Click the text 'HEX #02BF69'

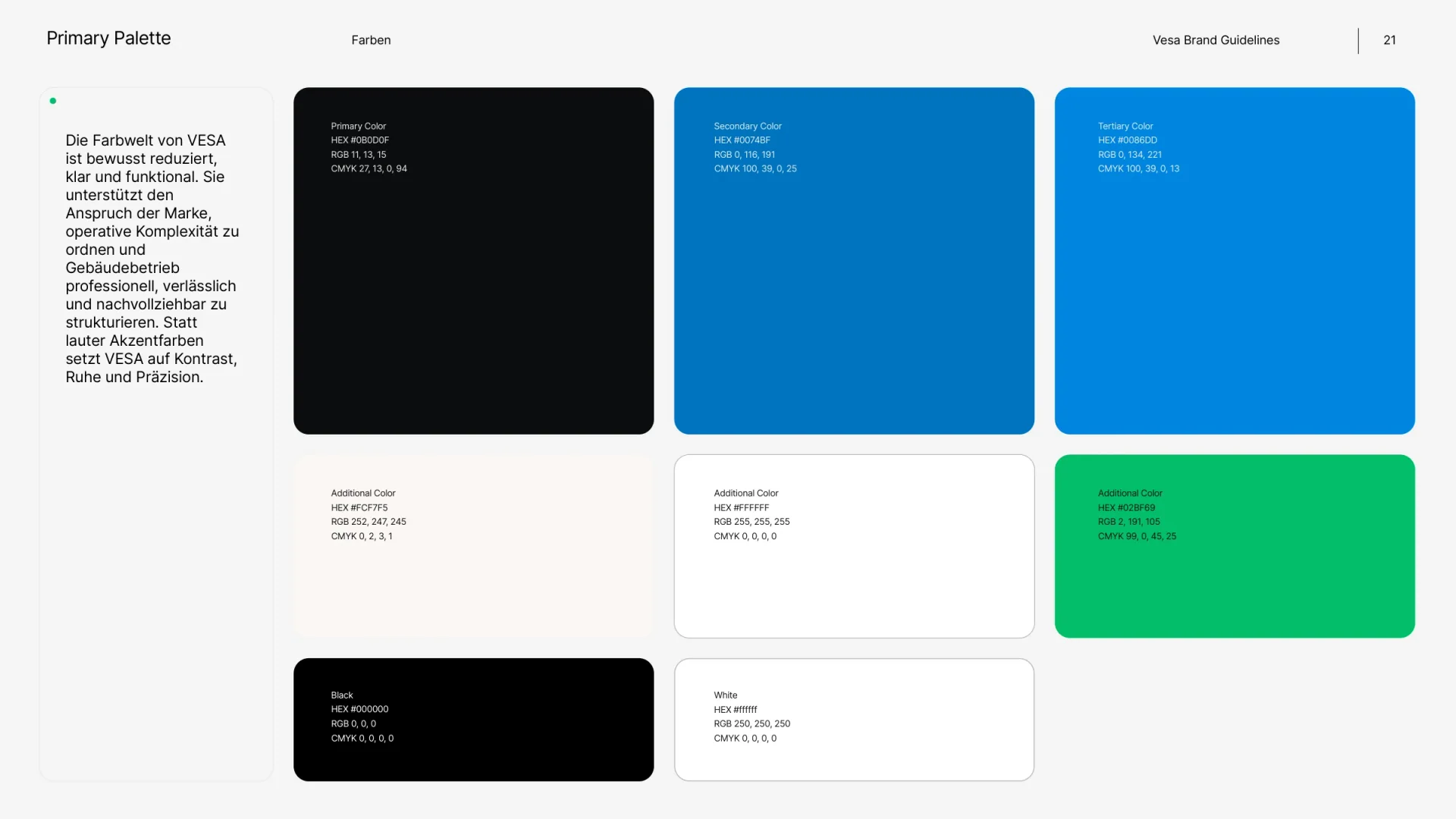1126,508
